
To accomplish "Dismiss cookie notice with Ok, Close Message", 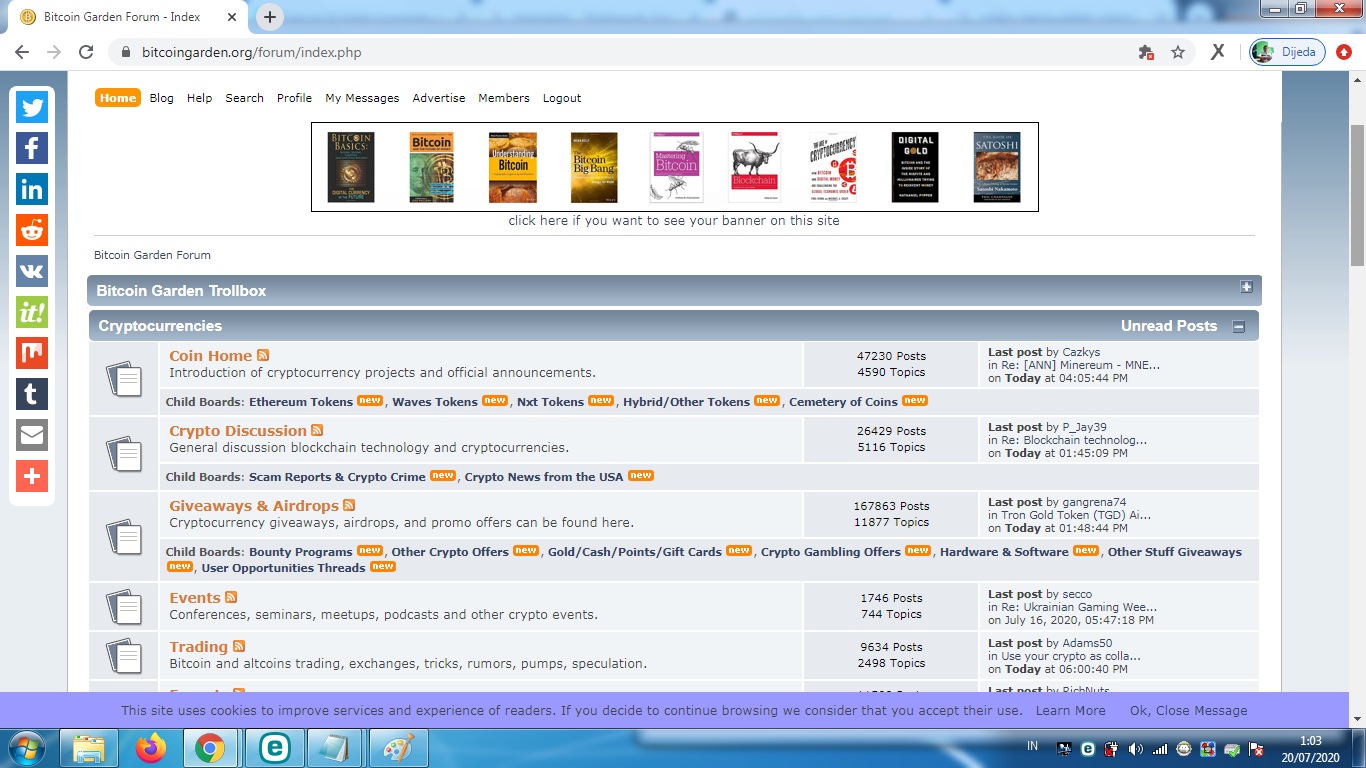I will point(1189,711).
